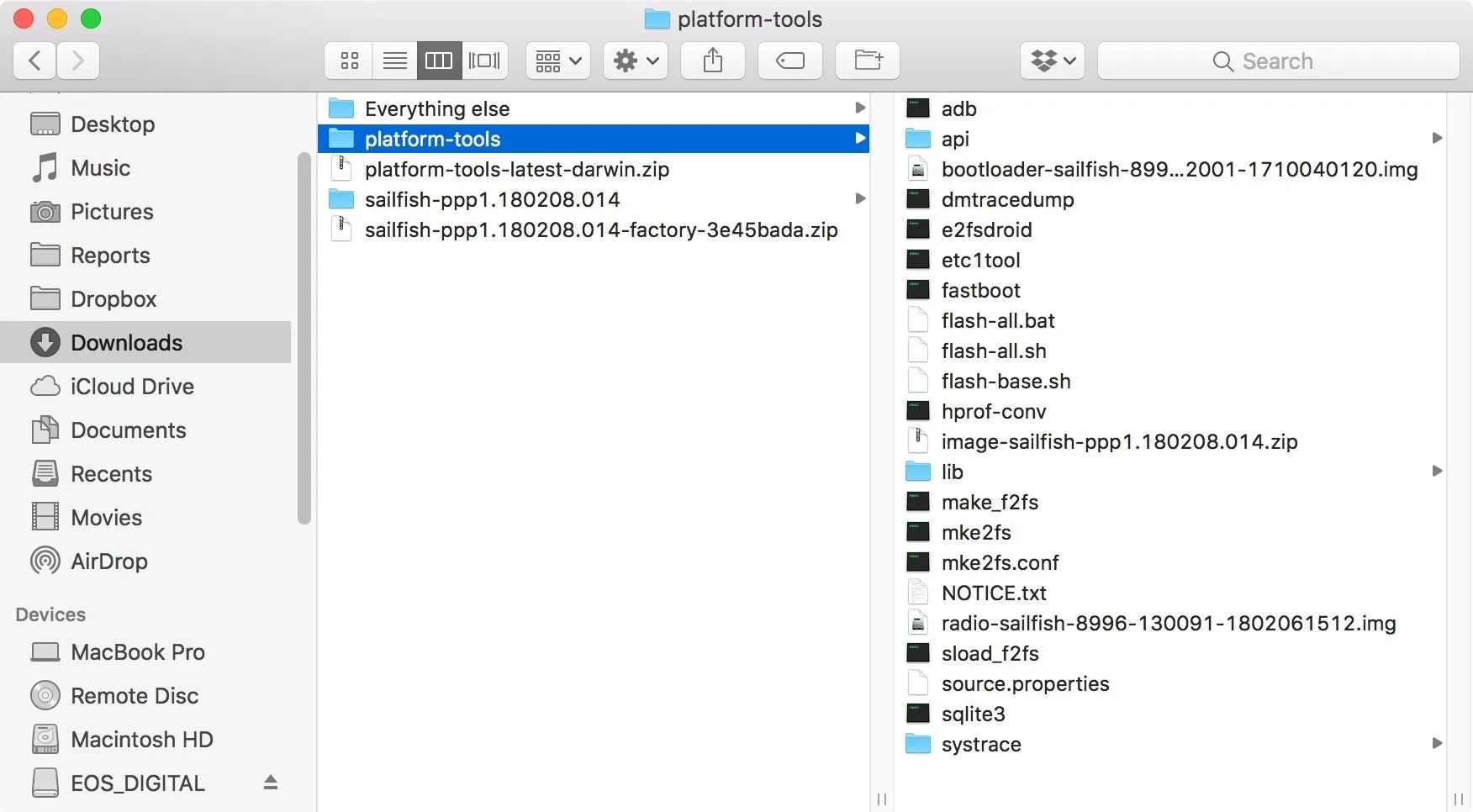Open Movies in the sidebar
Viewport: 1473px width, 812px height.
click(x=146, y=517)
